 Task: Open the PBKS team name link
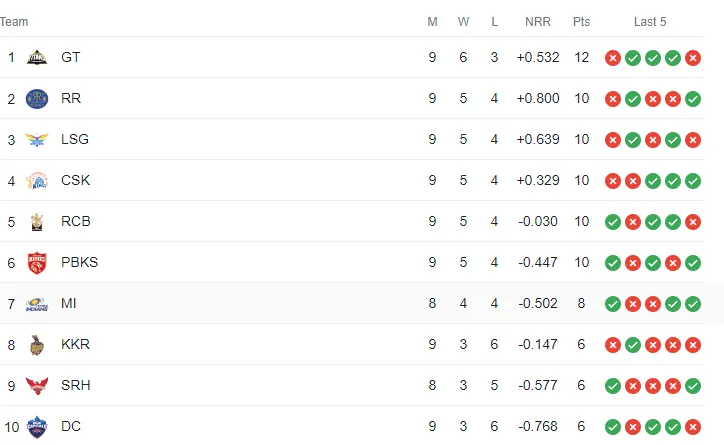79,262
